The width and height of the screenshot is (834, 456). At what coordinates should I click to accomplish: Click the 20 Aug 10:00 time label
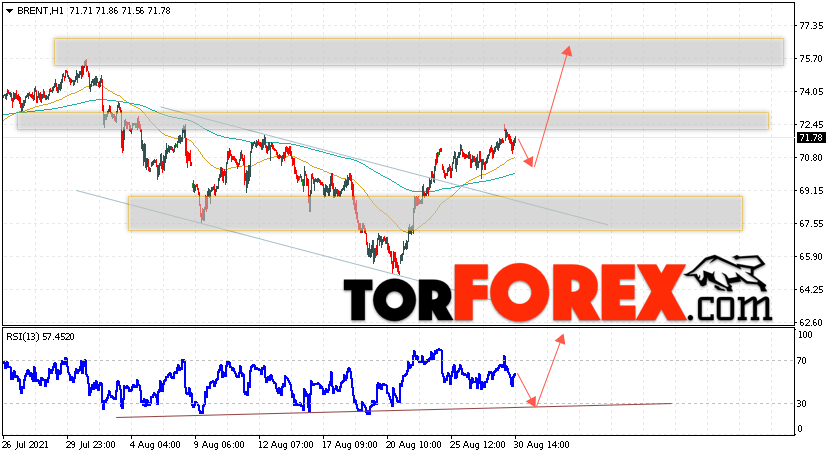tap(412, 444)
